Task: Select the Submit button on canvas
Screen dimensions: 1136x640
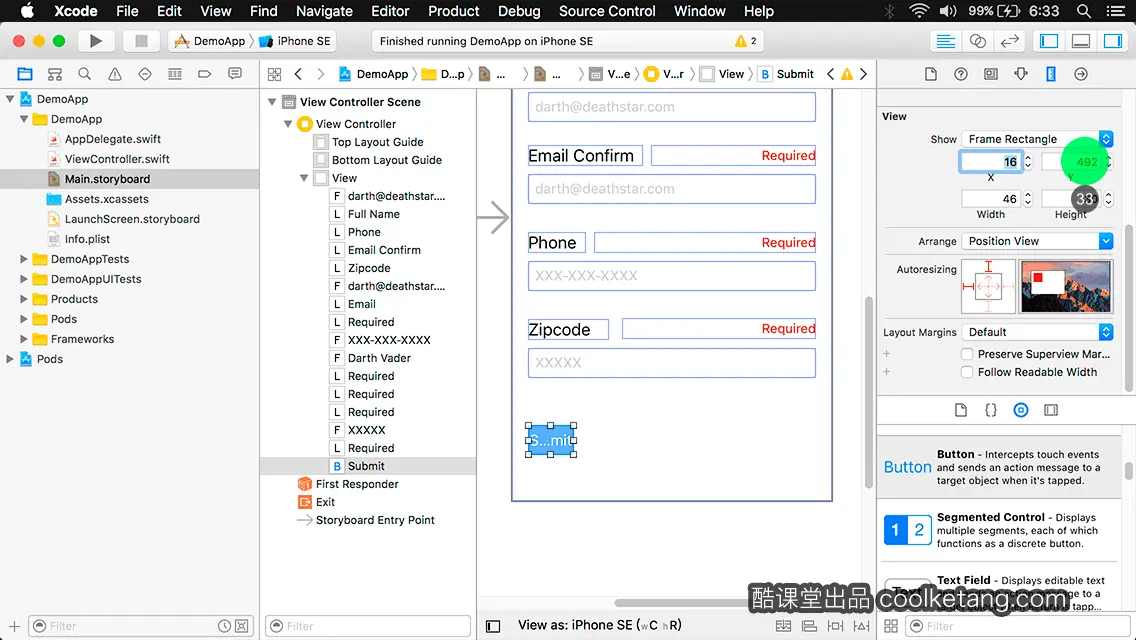Action: (x=551, y=440)
